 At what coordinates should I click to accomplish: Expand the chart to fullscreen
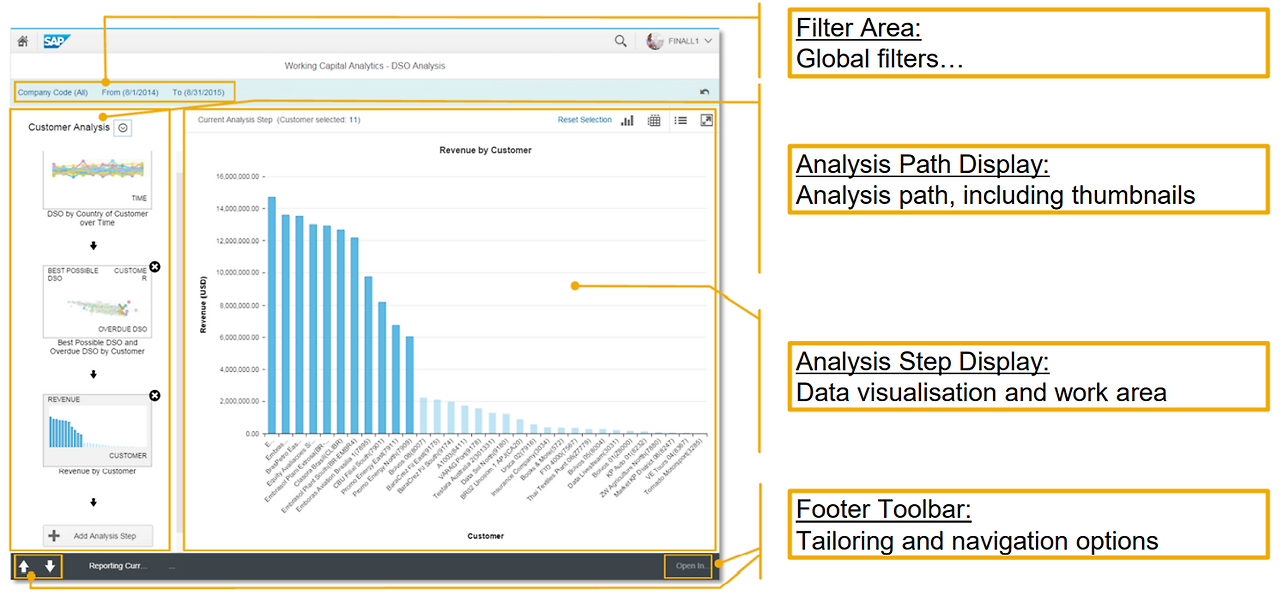pos(707,120)
